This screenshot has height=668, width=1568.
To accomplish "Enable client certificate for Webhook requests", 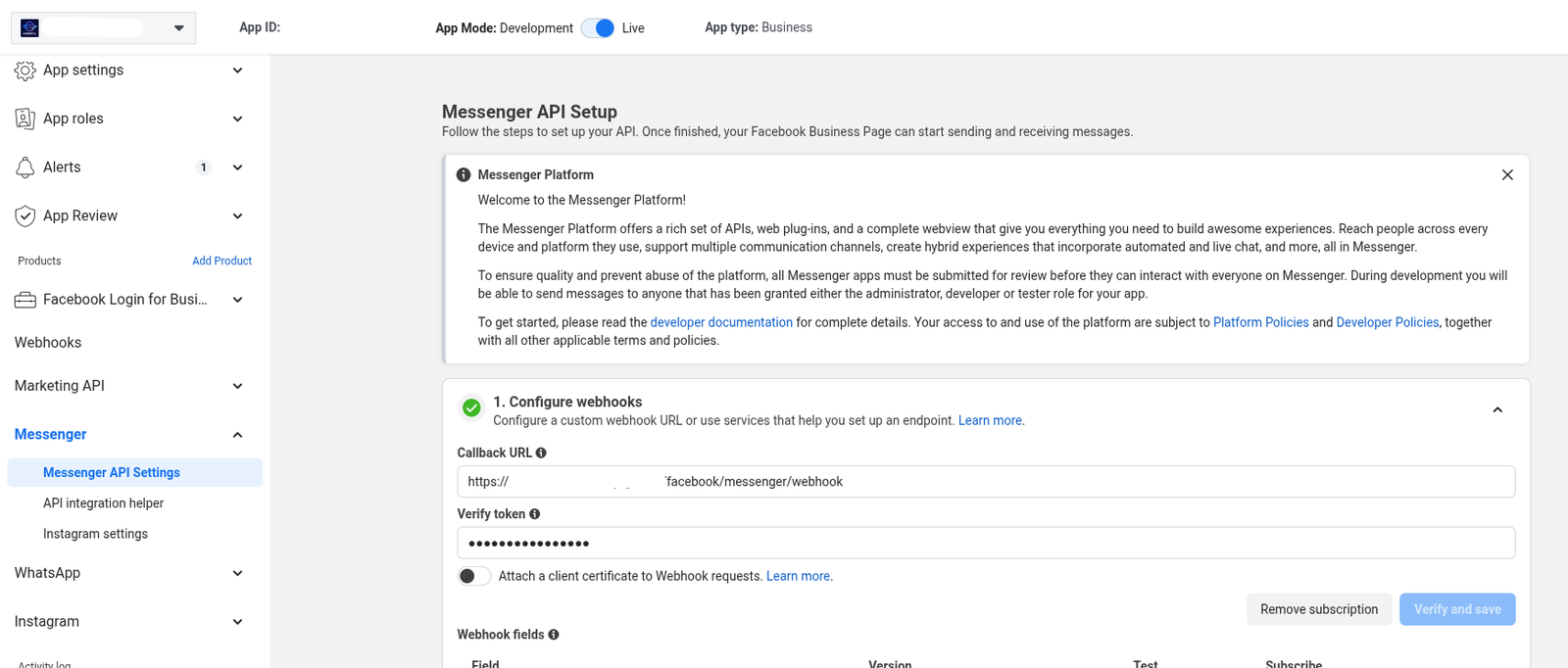I will 474,576.
